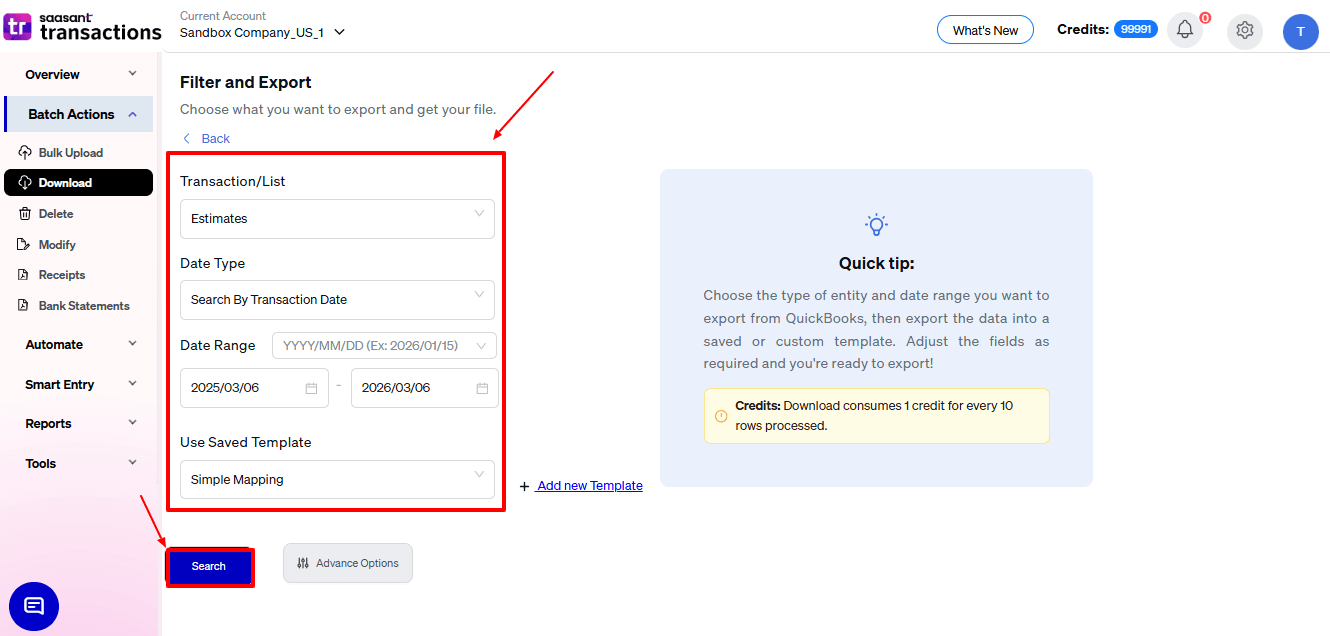1330x636 pixels.
Task: Open the Transaction/List Estimates dropdown
Action: click(x=337, y=218)
